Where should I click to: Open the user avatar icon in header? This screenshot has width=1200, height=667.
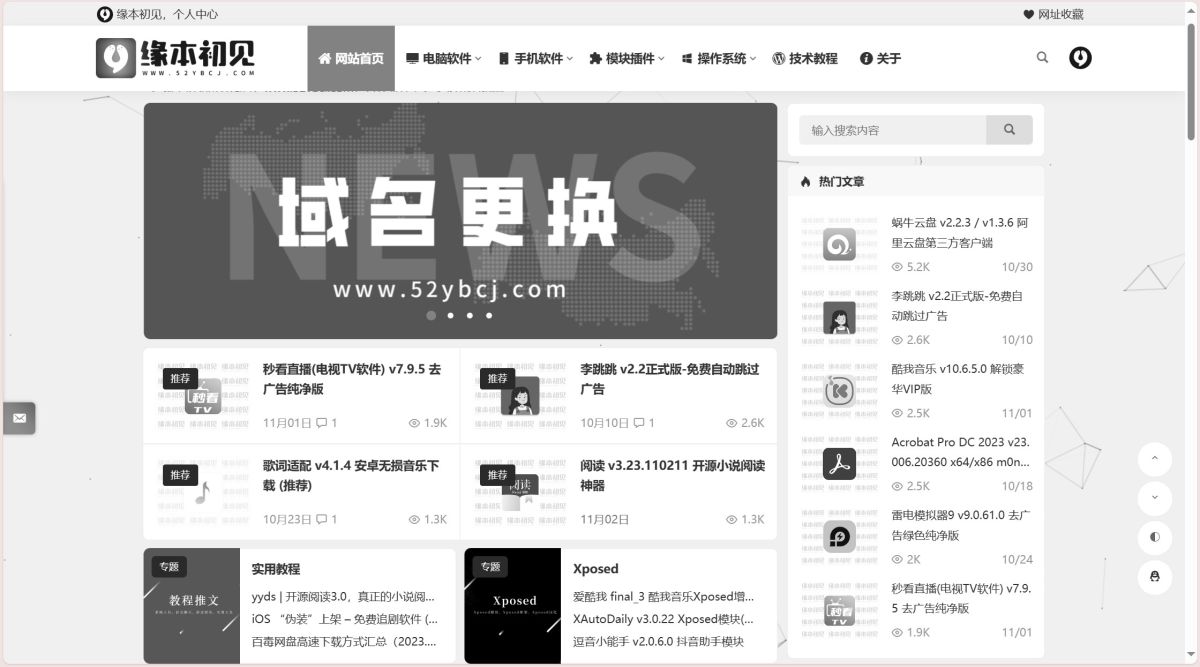click(1080, 58)
